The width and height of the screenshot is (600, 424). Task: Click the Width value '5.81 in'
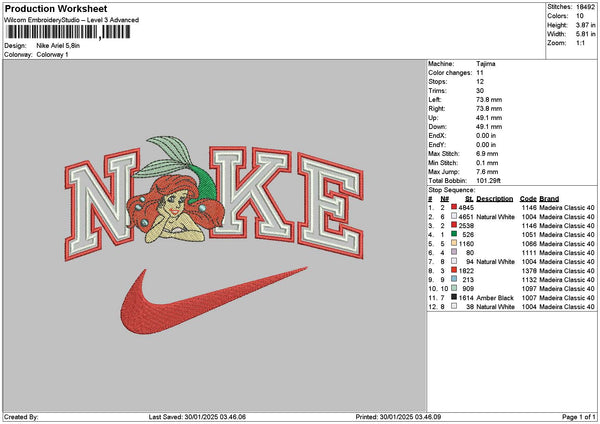[585, 34]
